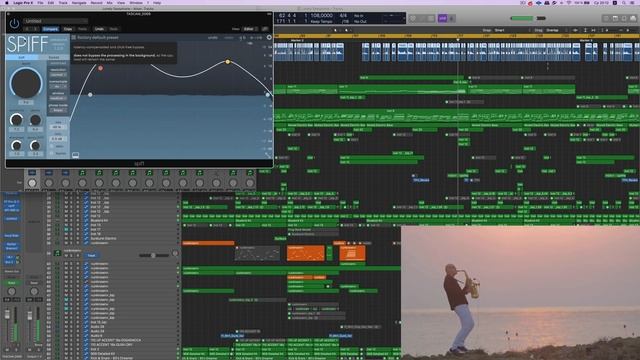
Task: Click the far-right button in Logic control bar
Action: click(x=633, y=18)
